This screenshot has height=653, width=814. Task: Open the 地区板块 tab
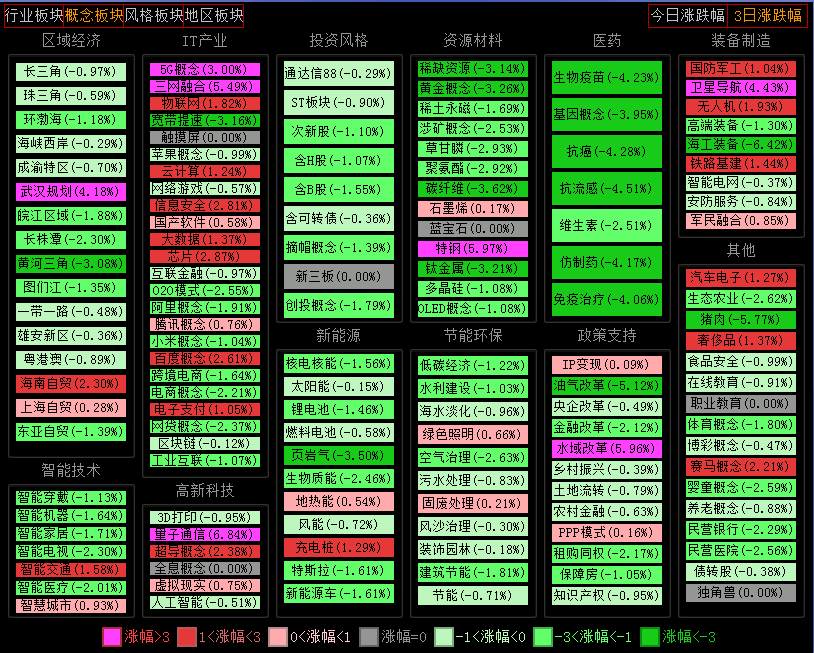pos(213,16)
